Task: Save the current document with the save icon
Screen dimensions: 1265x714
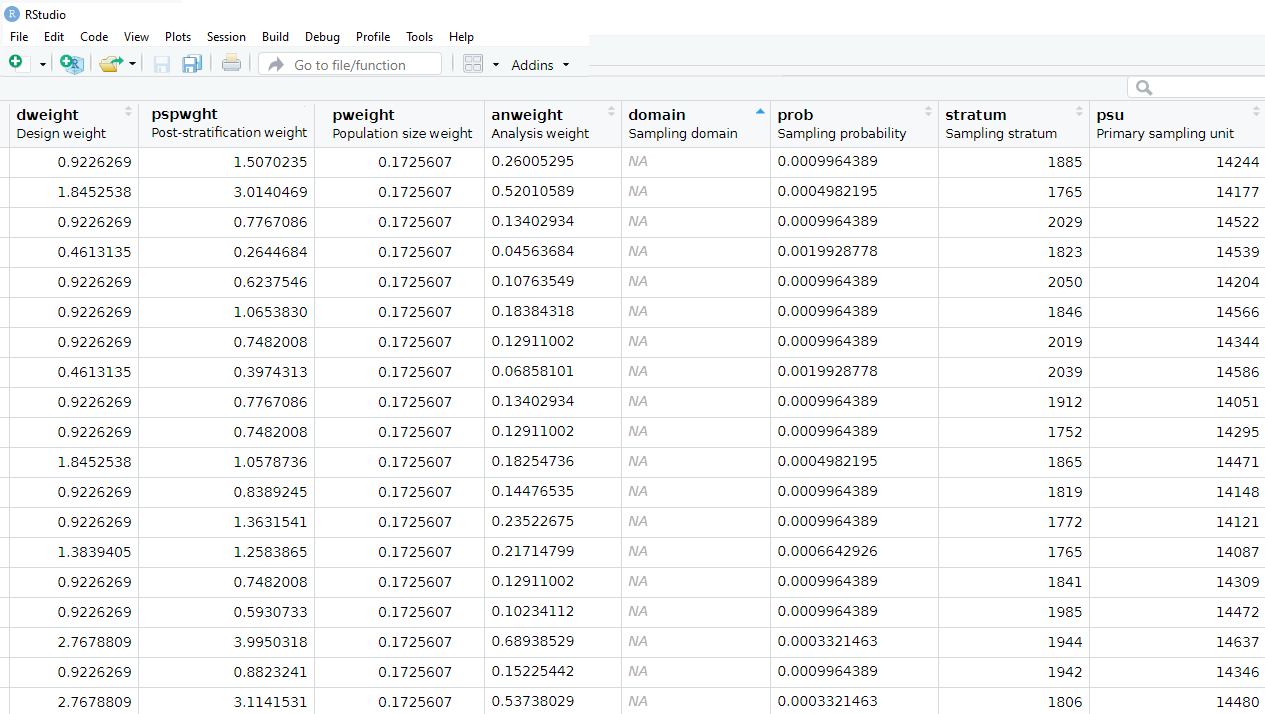Action: coord(161,63)
